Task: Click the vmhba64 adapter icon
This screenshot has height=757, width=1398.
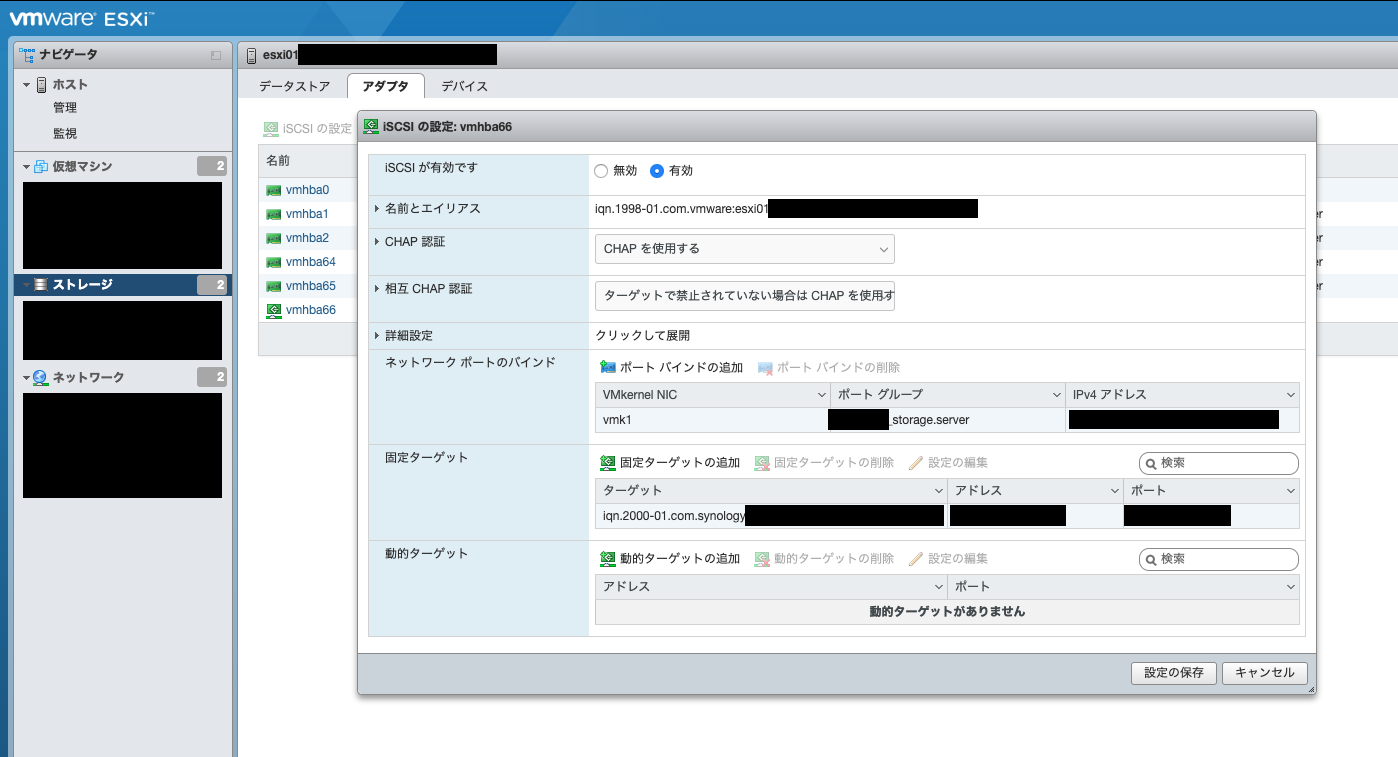Action: coord(273,262)
